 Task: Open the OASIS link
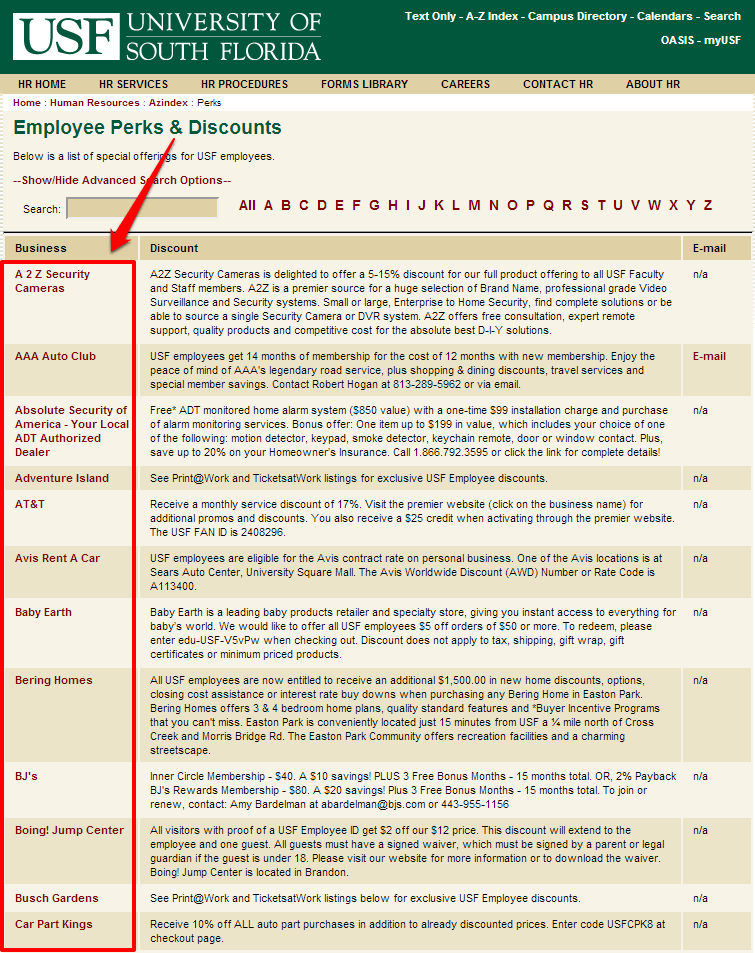[677, 40]
